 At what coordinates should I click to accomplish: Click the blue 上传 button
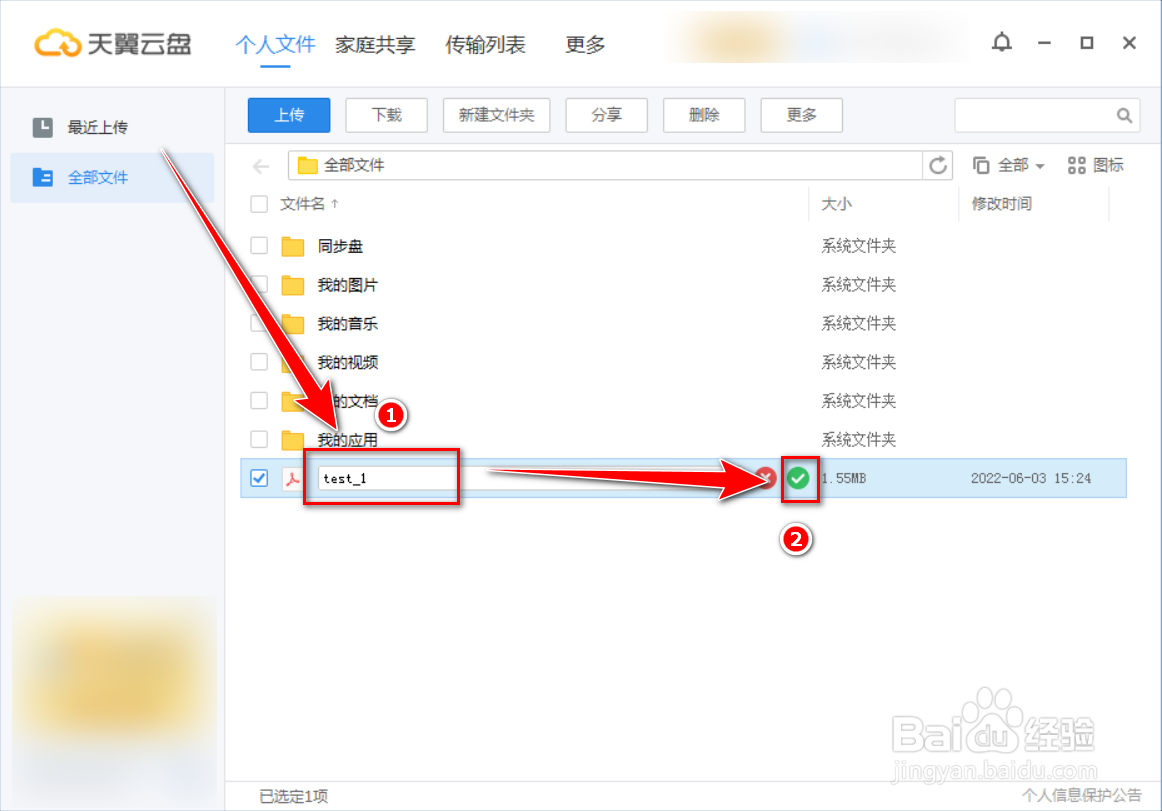point(289,115)
